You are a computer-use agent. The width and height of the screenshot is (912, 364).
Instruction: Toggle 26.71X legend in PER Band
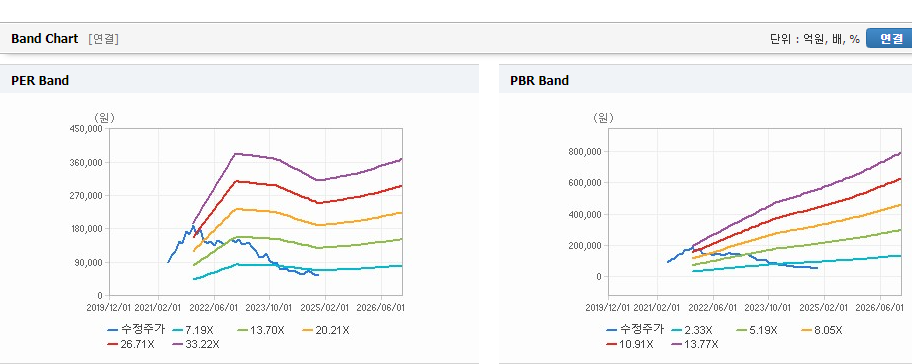(x=131, y=344)
